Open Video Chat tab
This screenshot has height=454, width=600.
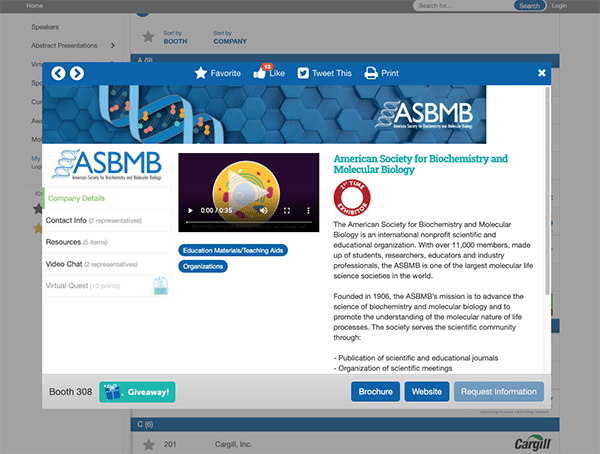107,264
